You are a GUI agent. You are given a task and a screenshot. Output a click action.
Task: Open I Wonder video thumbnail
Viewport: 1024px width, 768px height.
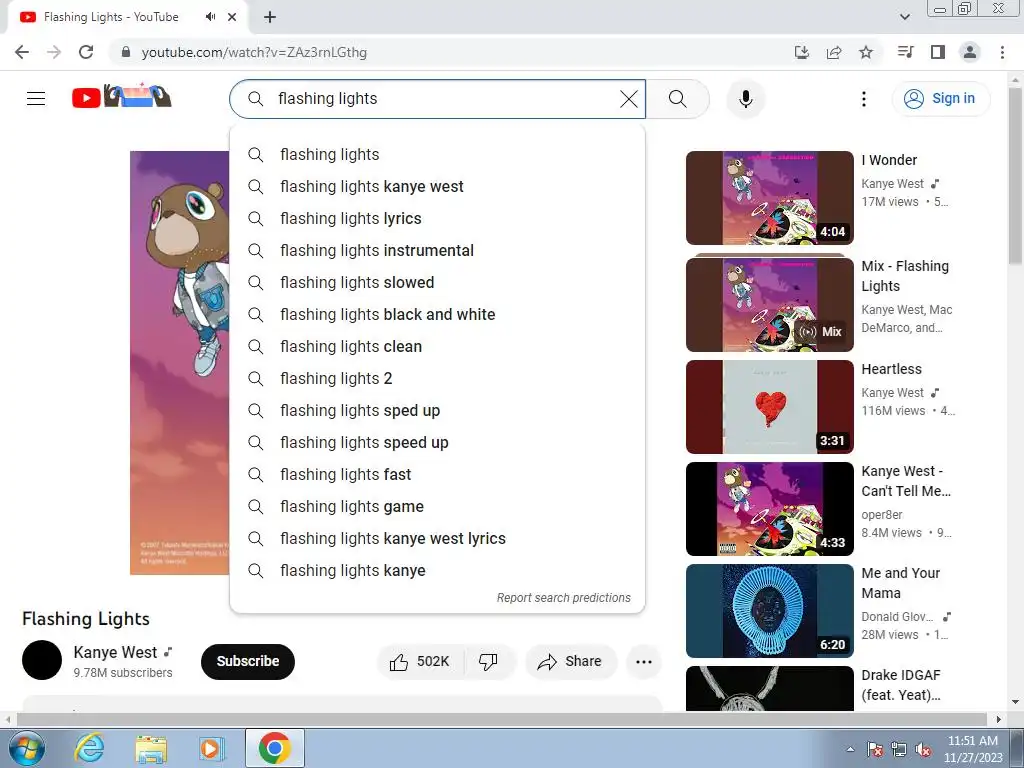[769, 198]
